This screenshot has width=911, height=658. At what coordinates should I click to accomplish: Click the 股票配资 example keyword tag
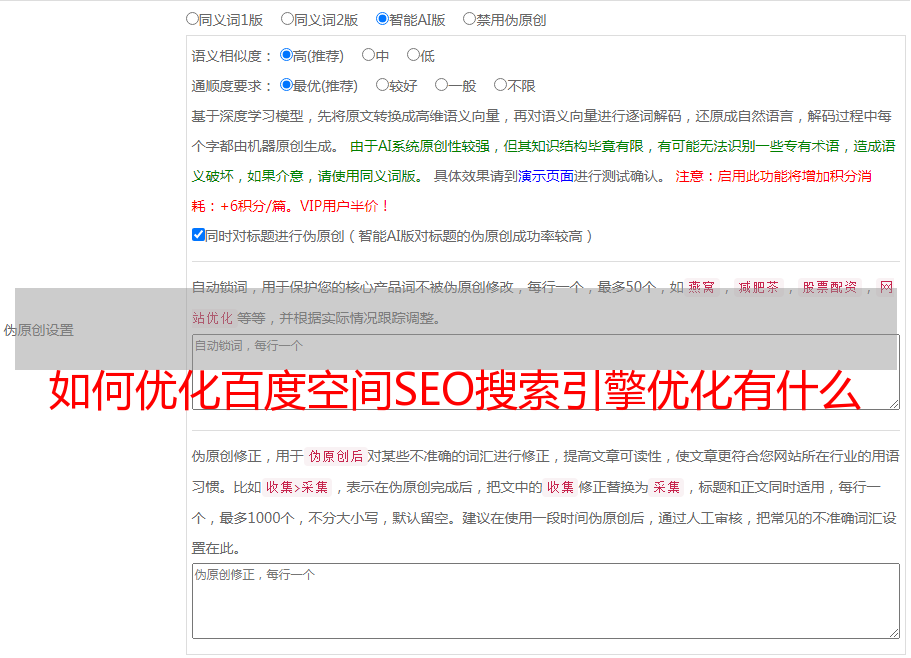point(830,287)
